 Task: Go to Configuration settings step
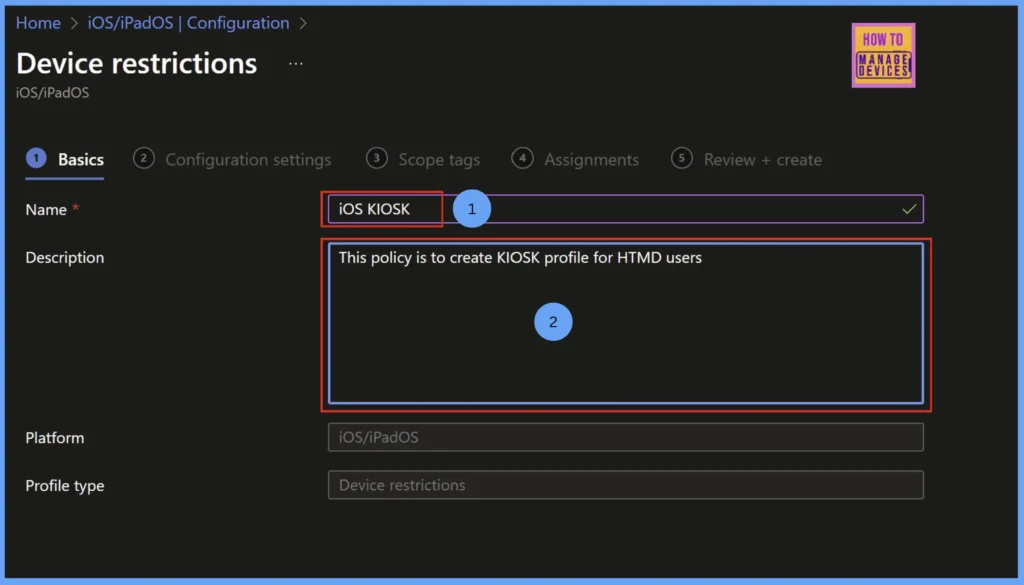[x=232, y=159]
